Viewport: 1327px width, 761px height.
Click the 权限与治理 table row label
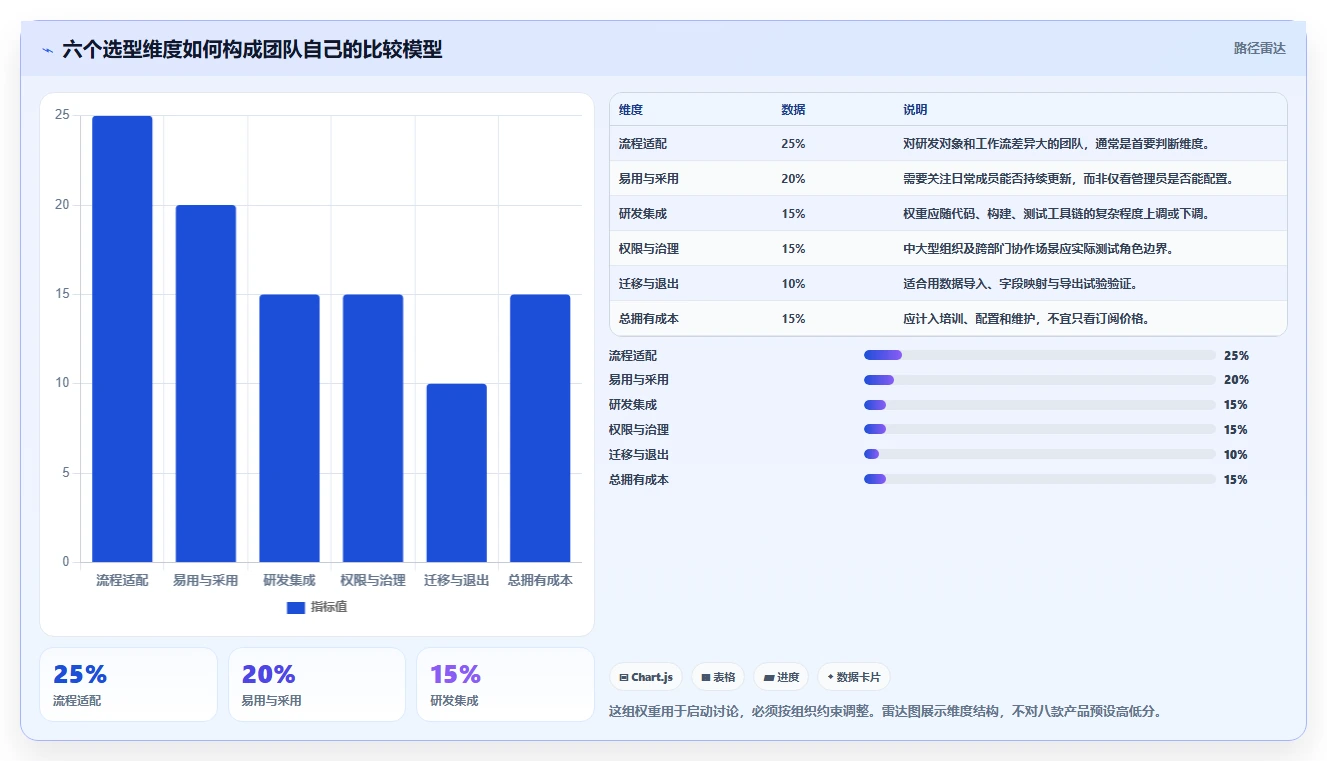649,249
